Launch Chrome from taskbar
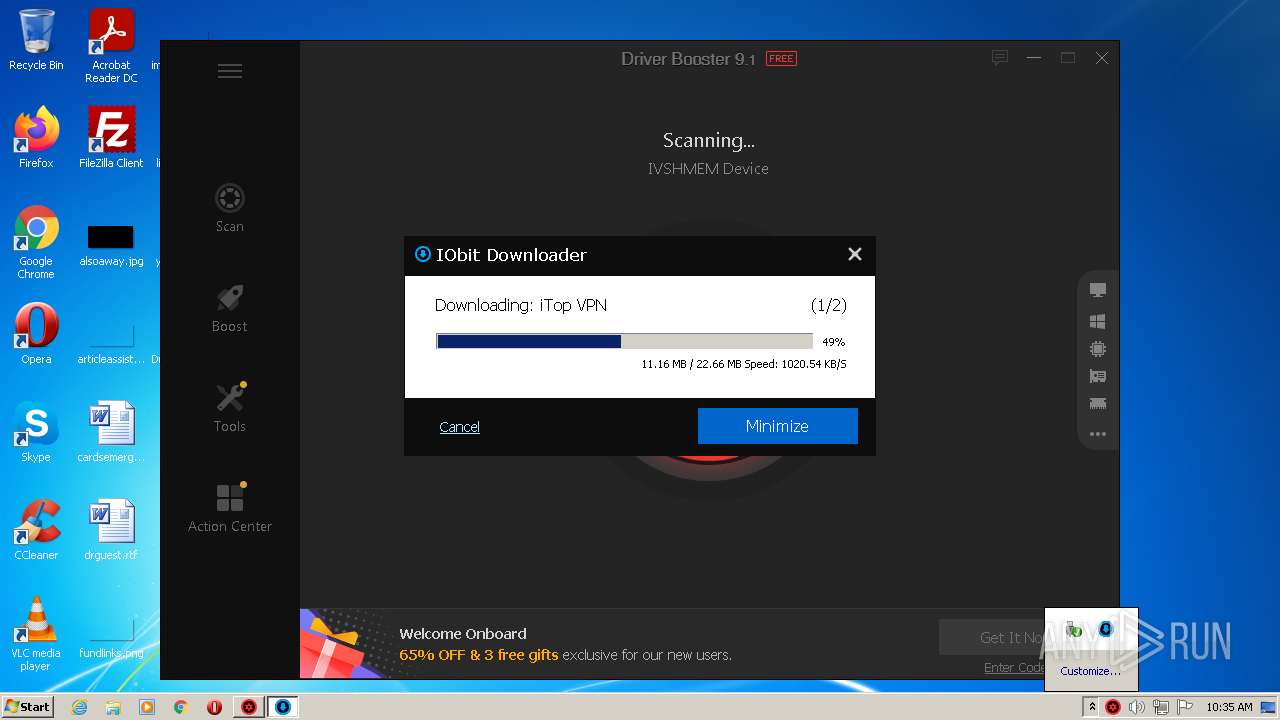The width and height of the screenshot is (1280, 720). pos(181,707)
